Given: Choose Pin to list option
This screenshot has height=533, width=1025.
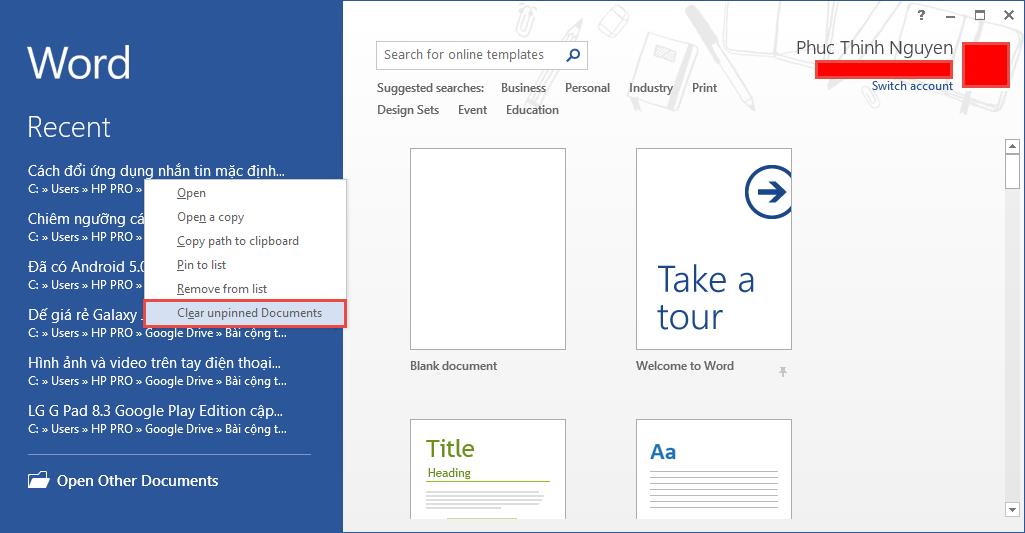Looking at the screenshot, I should [201, 265].
